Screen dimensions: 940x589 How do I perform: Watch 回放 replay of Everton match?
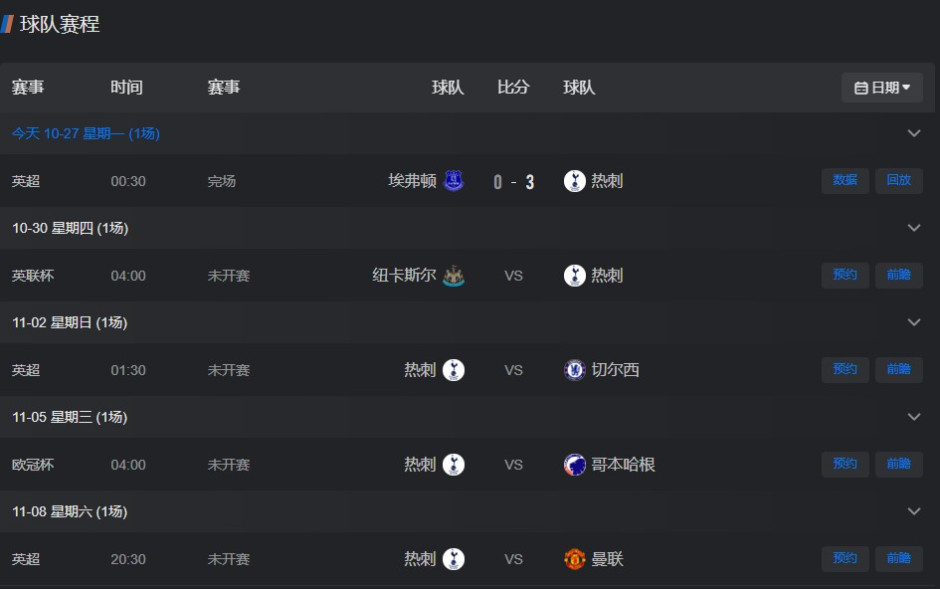tap(898, 181)
